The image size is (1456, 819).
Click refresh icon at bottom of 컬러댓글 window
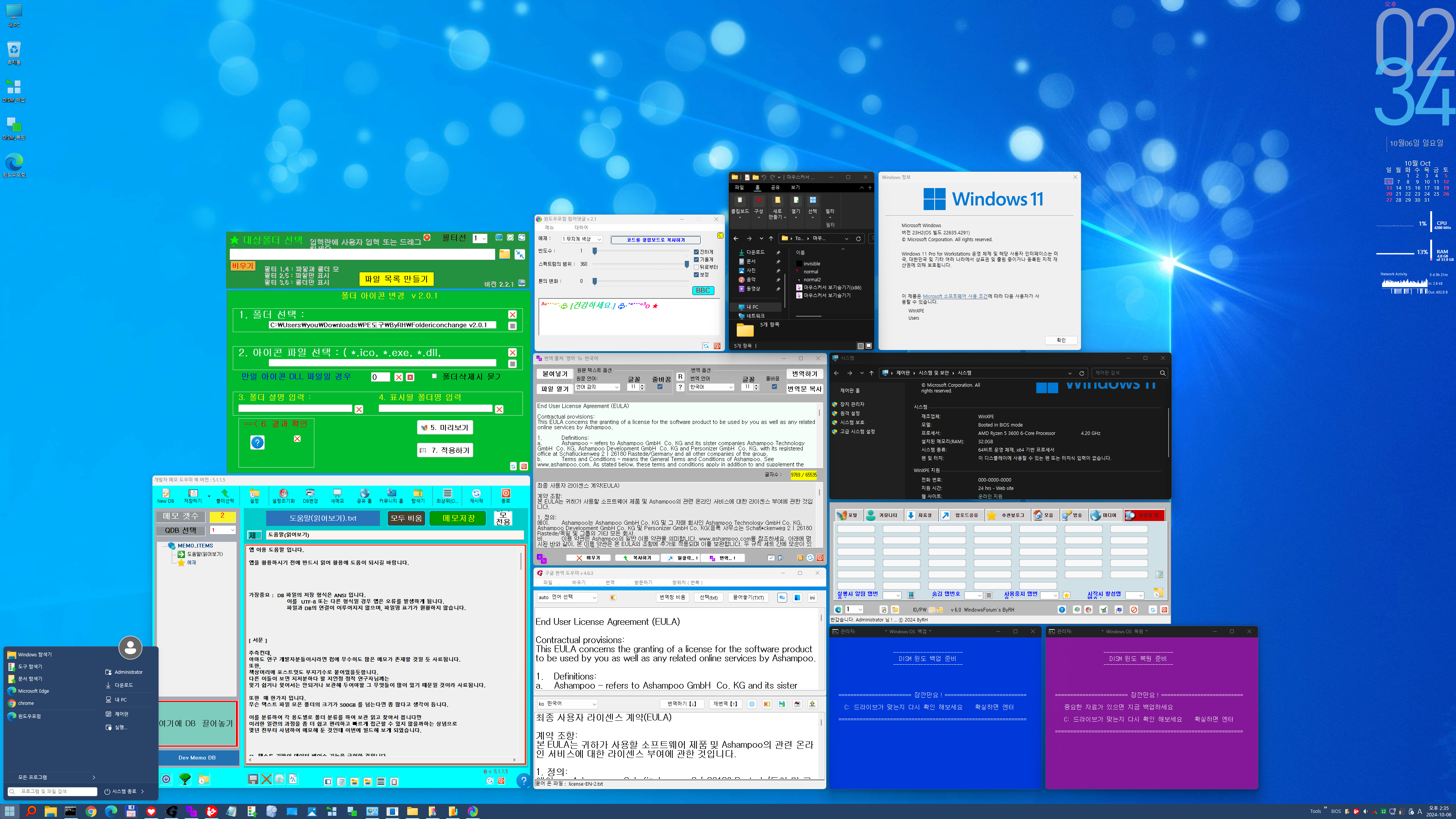pos(706,346)
